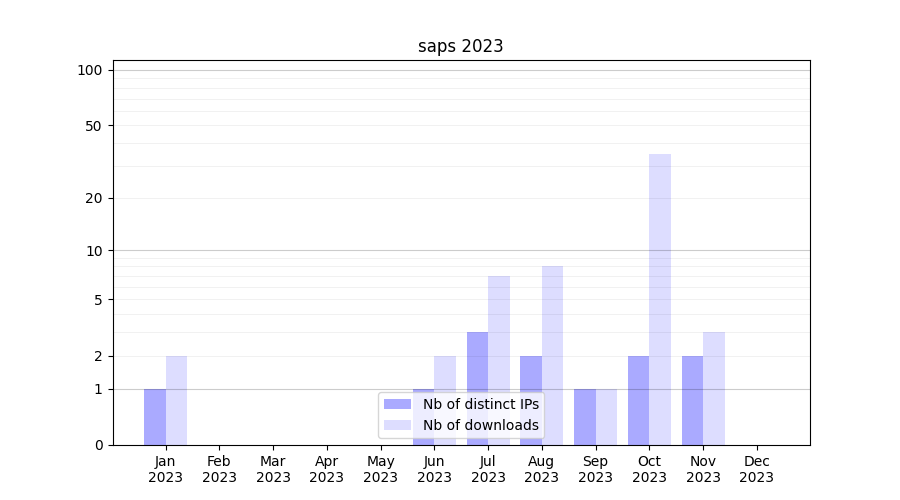Image resolution: width=900 pixels, height=500 pixels.
Task: Select the January downloads bar
Action: click(x=176, y=400)
